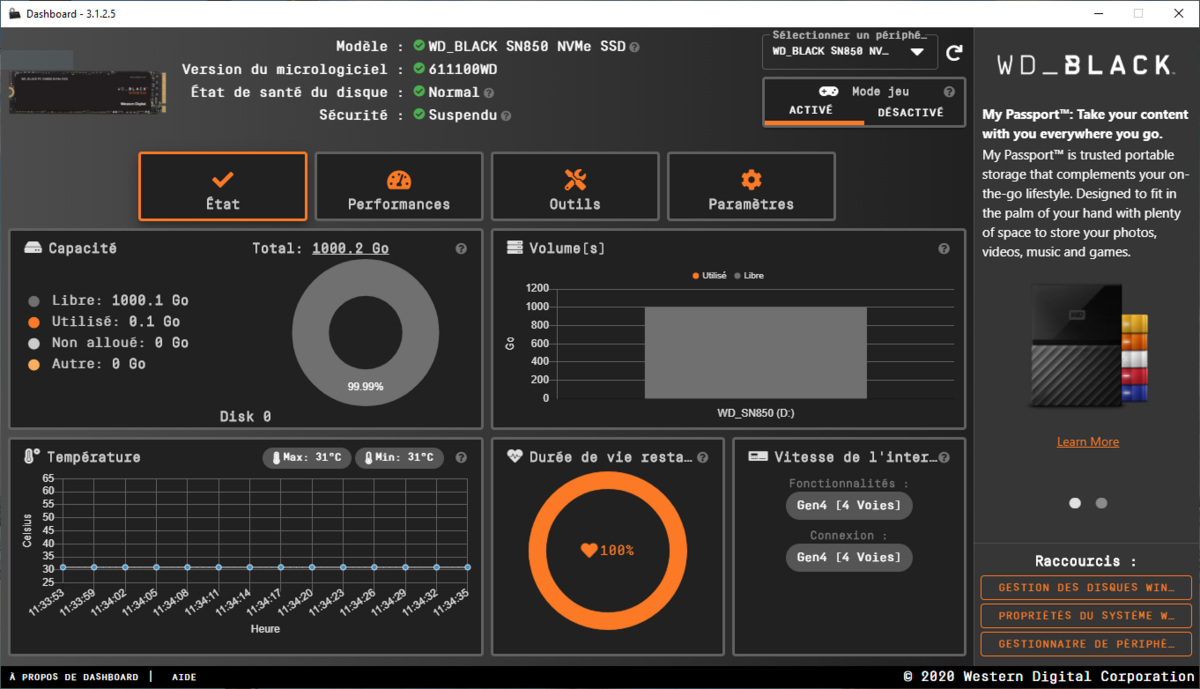Click the Min: 31°C temperature badge
The height and width of the screenshot is (689, 1200).
[x=399, y=458]
